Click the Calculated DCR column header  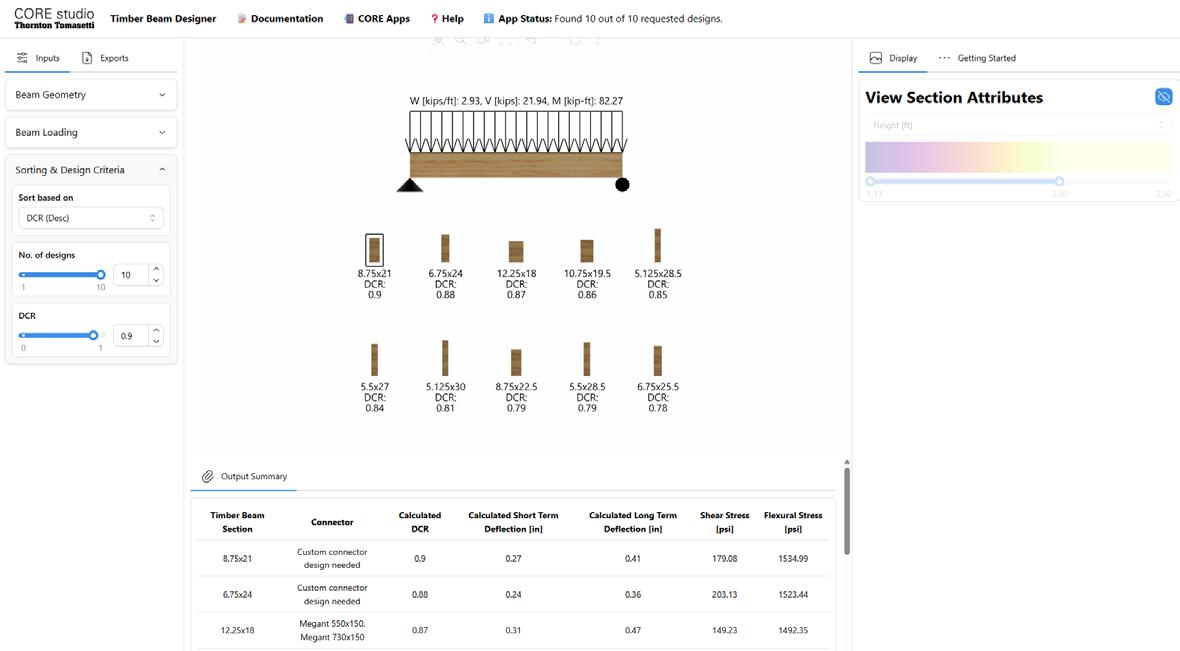click(420, 522)
